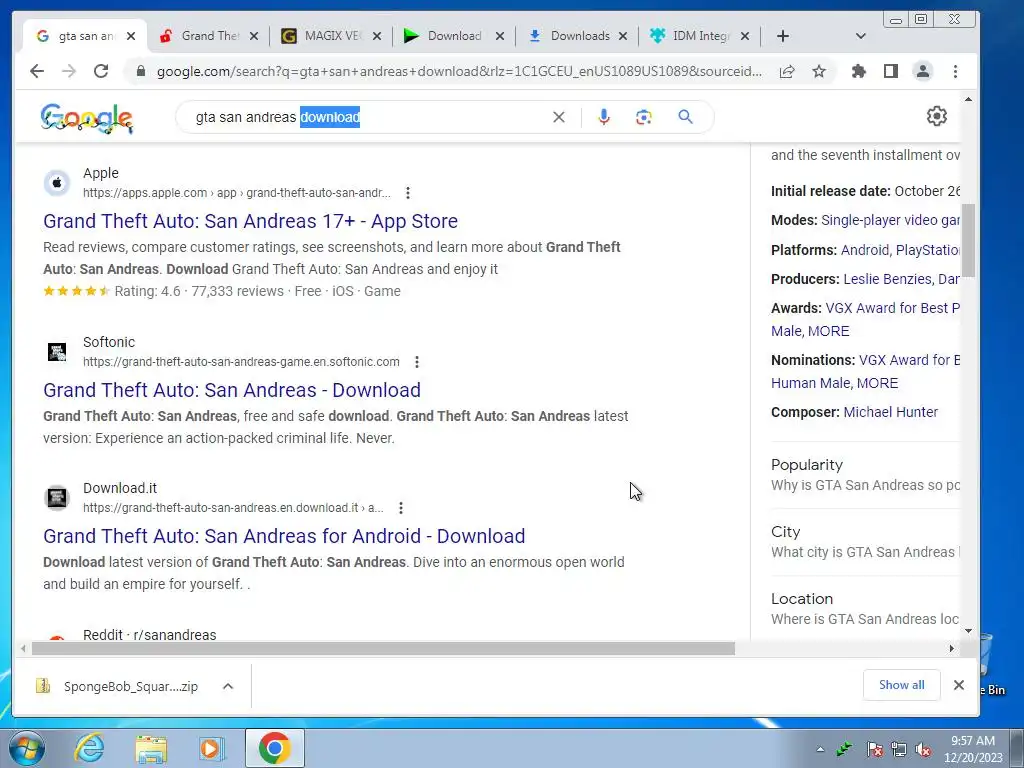Viewport: 1024px width, 768px height.
Task: Close the Grand Theft tab
Action: [254, 36]
